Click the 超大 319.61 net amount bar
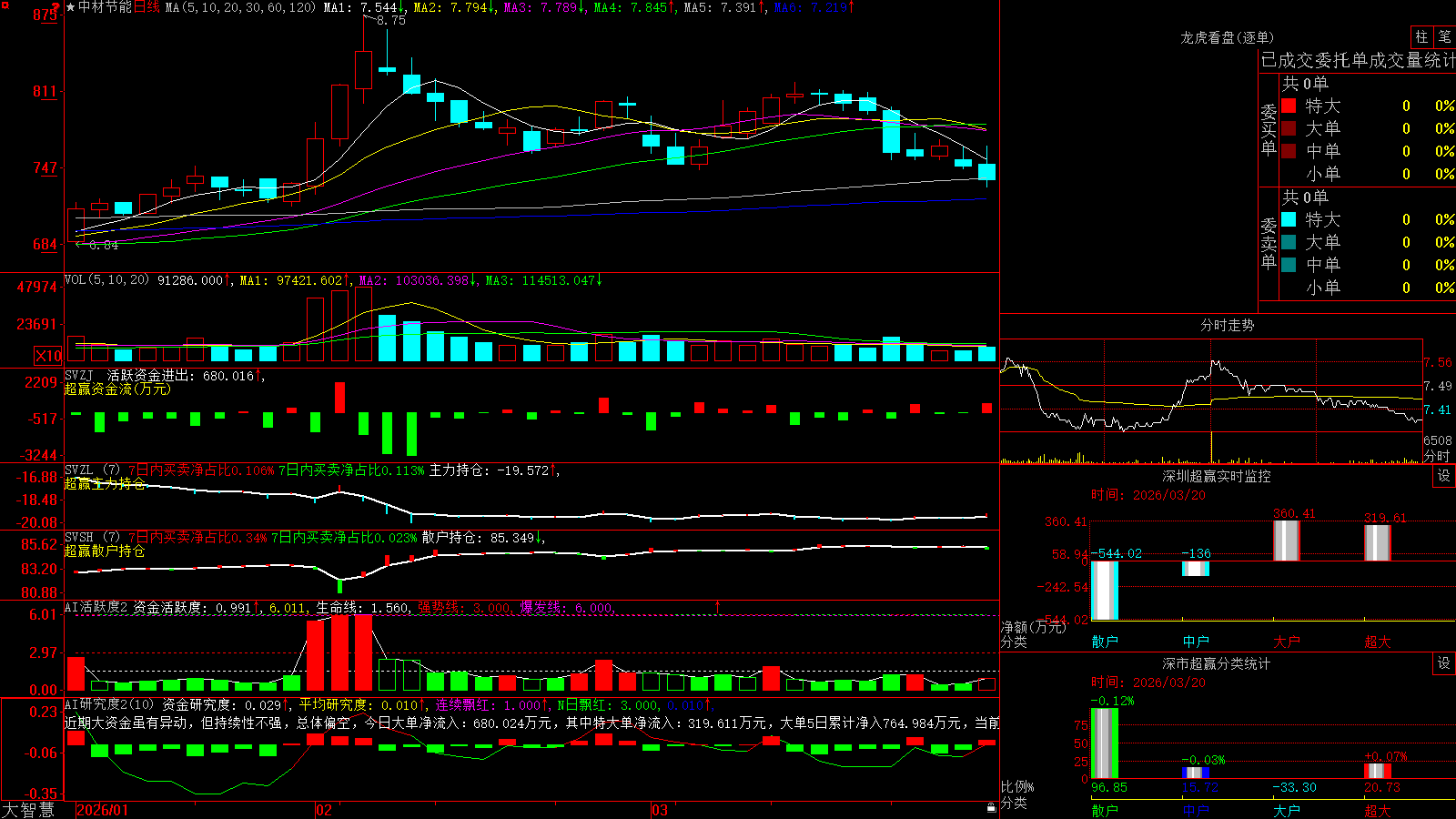 (1378, 543)
